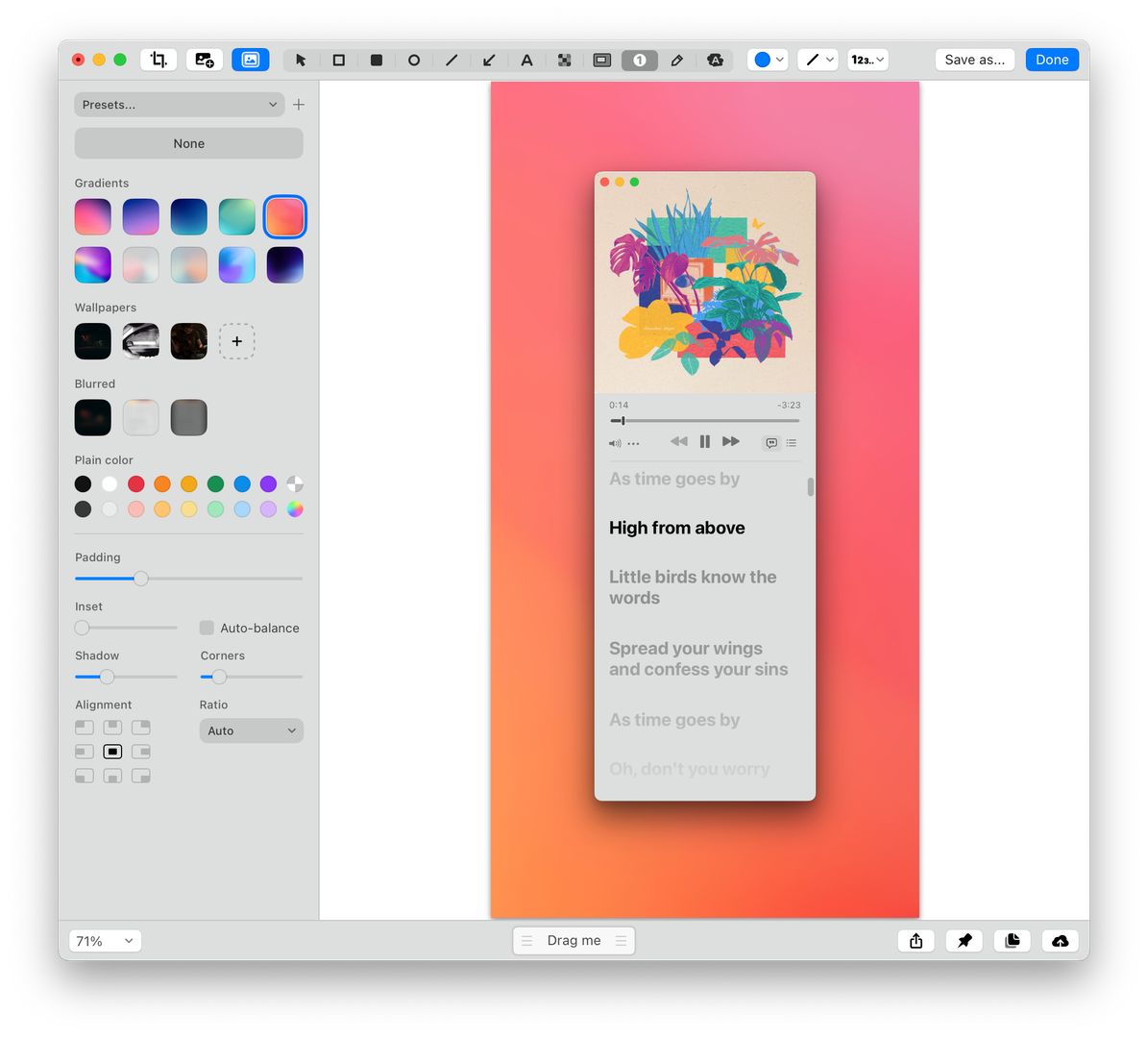This screenshot has height=1038, width=1148.
Task: Expand the Ratio Auto dropdown
Action: point(251,730)
